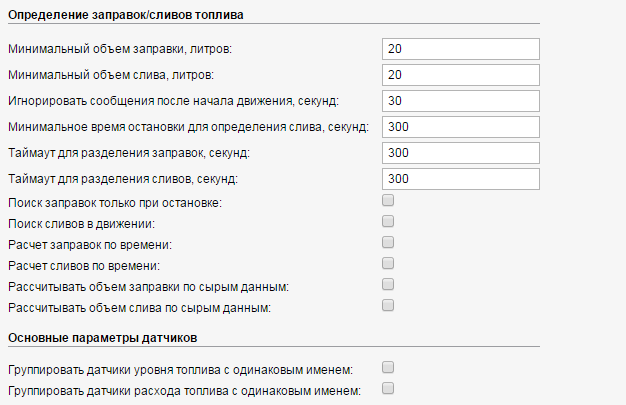Enable 'Поиск заправок только при остановке' checkbox
This screenshot has width=626, height=405.
(388, 200)
